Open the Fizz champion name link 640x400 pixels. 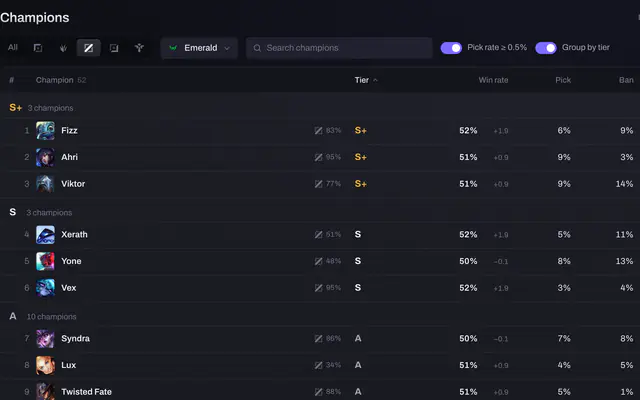(69, 131)
